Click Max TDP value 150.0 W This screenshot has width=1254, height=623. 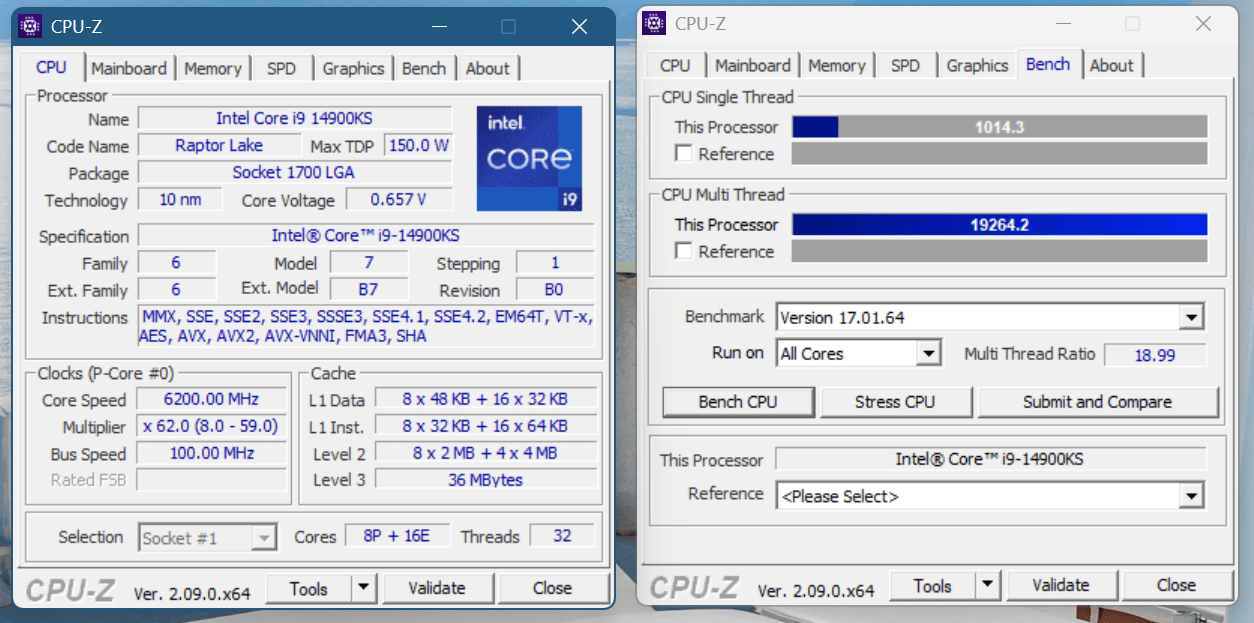coord(418,146)
